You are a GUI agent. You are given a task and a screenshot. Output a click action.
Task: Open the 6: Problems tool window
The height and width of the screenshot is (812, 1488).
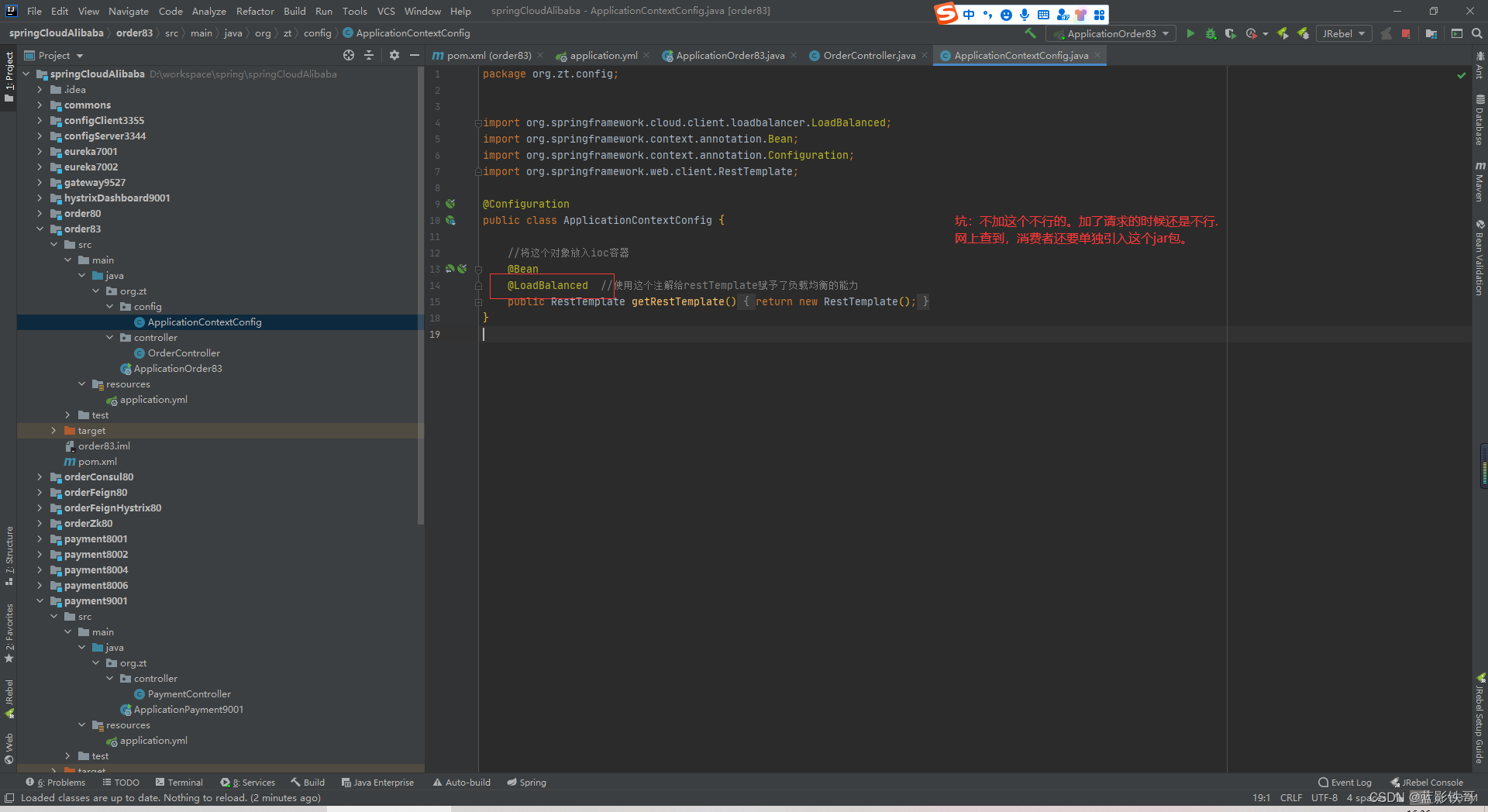(56, 783)
